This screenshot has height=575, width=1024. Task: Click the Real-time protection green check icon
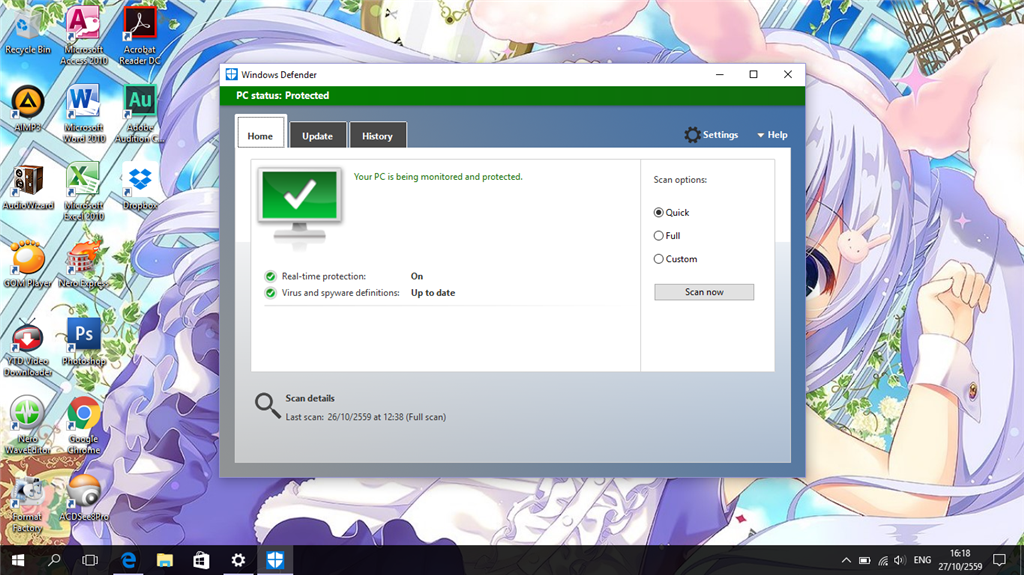270,276
